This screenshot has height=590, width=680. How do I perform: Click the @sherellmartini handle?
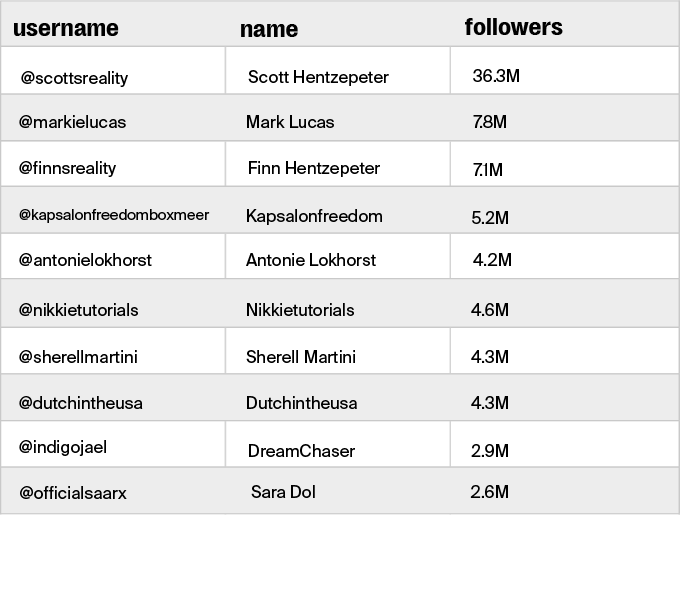point(78,357)
